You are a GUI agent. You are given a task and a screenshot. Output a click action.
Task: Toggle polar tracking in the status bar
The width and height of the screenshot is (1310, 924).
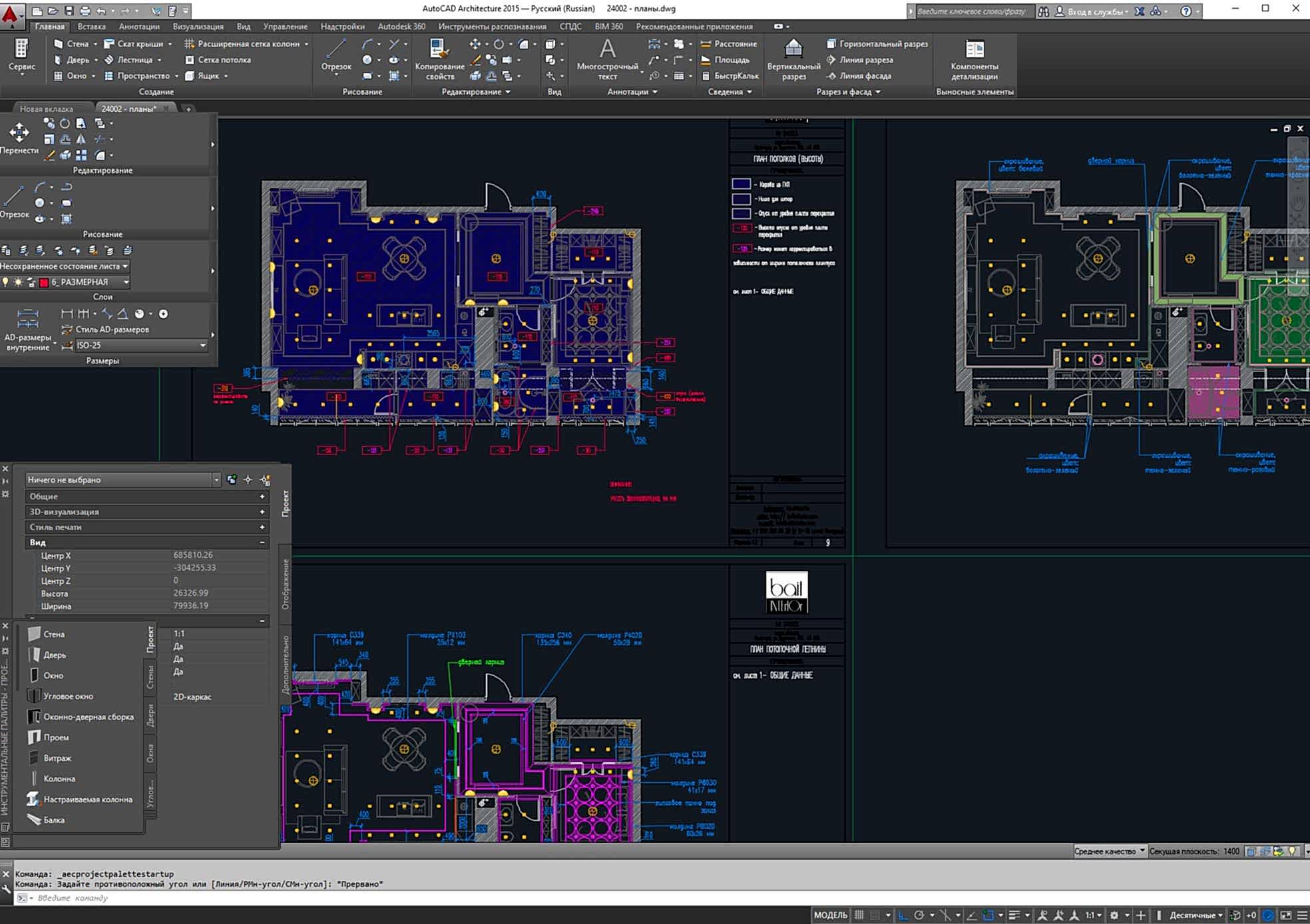919,915
